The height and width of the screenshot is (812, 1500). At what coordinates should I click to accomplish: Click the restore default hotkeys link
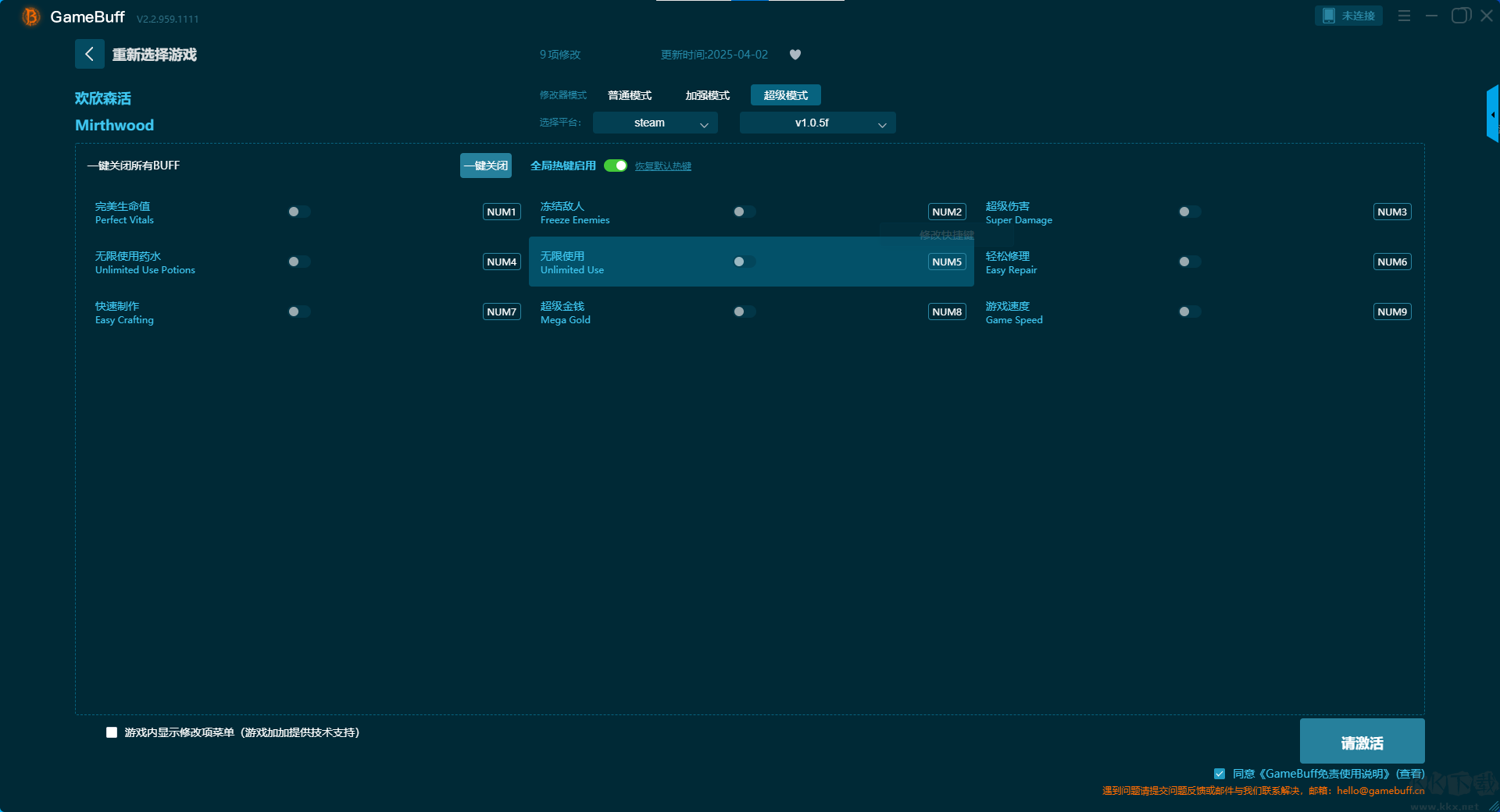point(662,166)
